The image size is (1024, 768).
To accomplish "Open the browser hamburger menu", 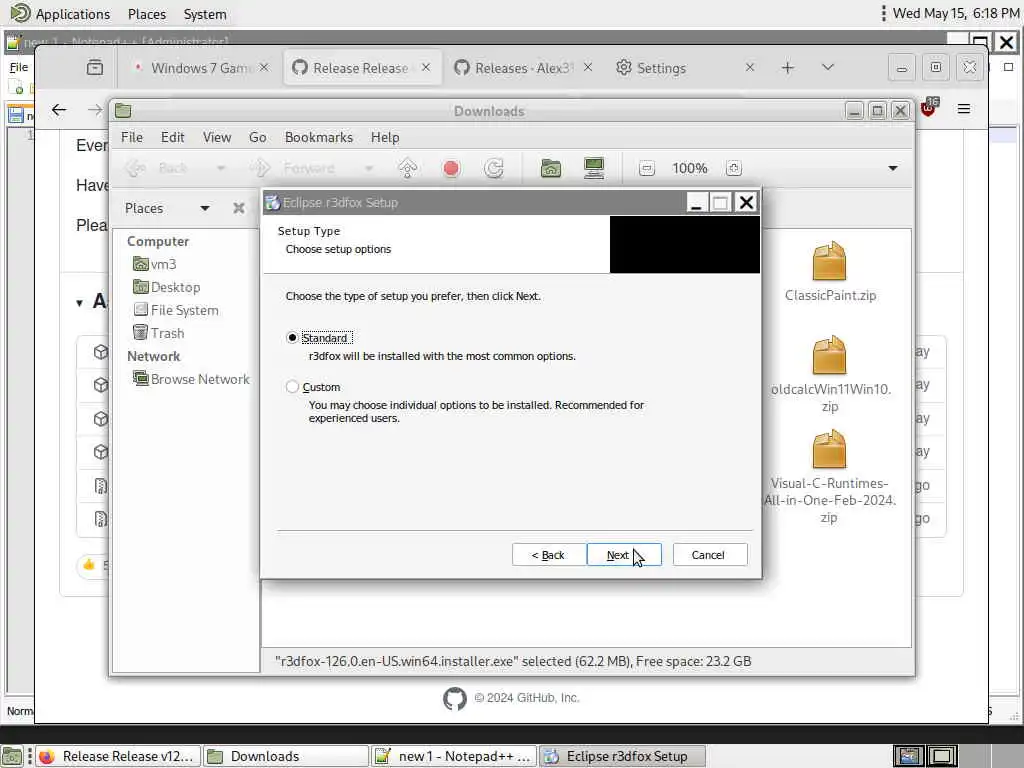I will pos(963,109).
